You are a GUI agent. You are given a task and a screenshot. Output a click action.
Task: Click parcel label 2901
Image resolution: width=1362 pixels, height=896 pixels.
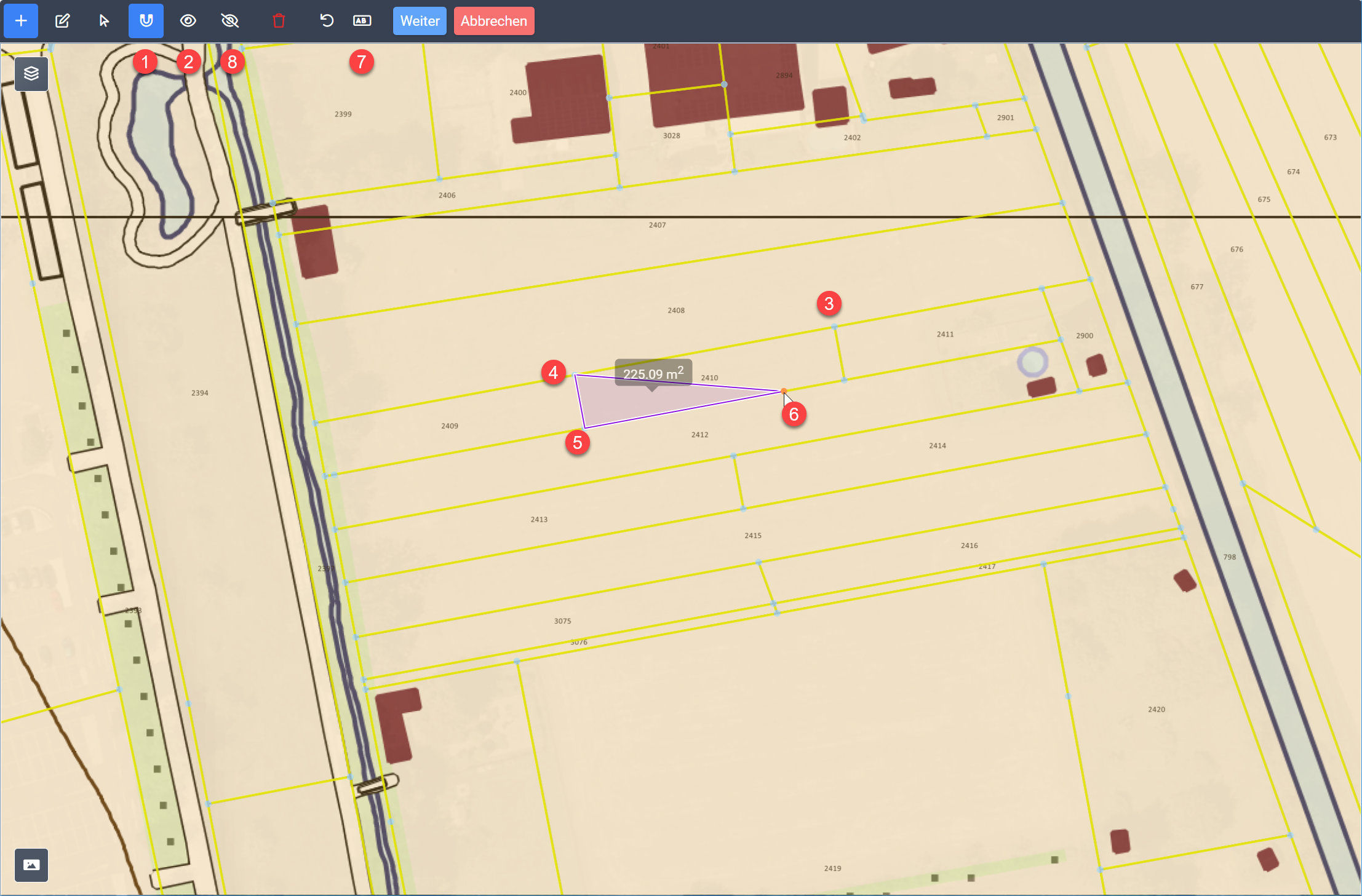coord(1005,117)
